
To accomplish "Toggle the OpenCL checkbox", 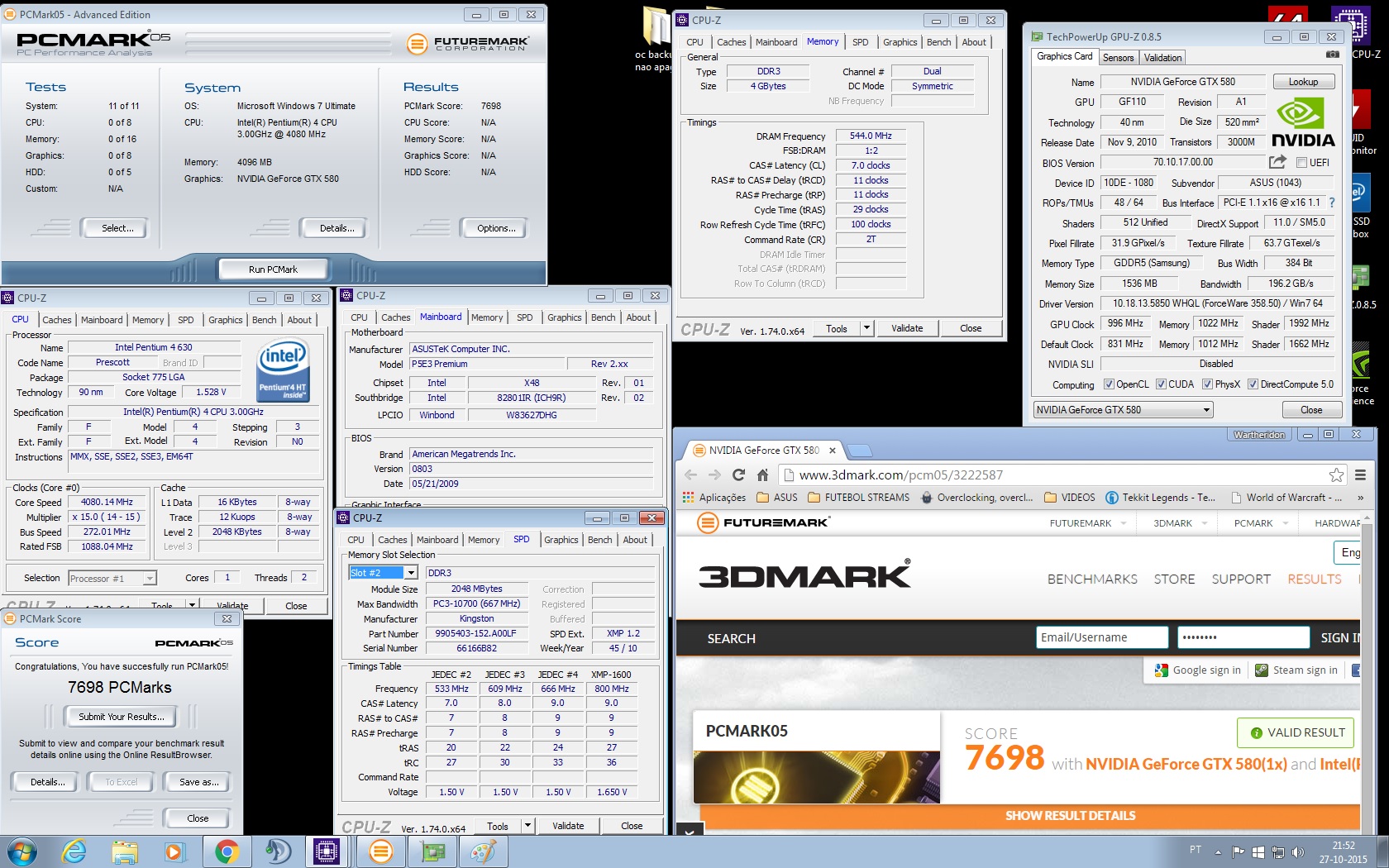I will tap(1109, 384).
